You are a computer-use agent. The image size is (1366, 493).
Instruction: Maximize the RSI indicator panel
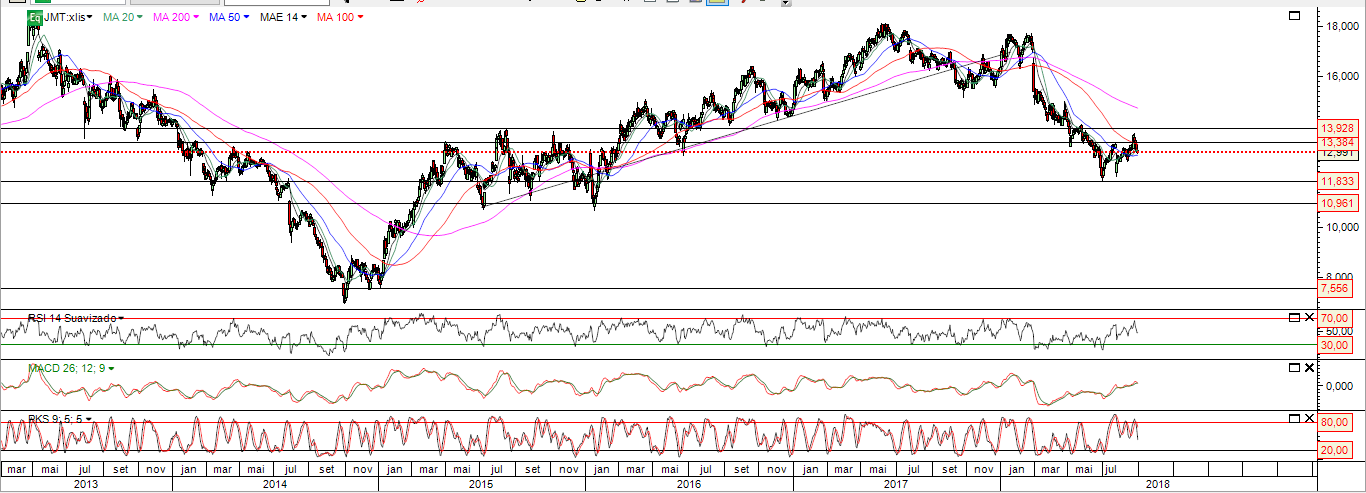click(x=1294, y=318)
